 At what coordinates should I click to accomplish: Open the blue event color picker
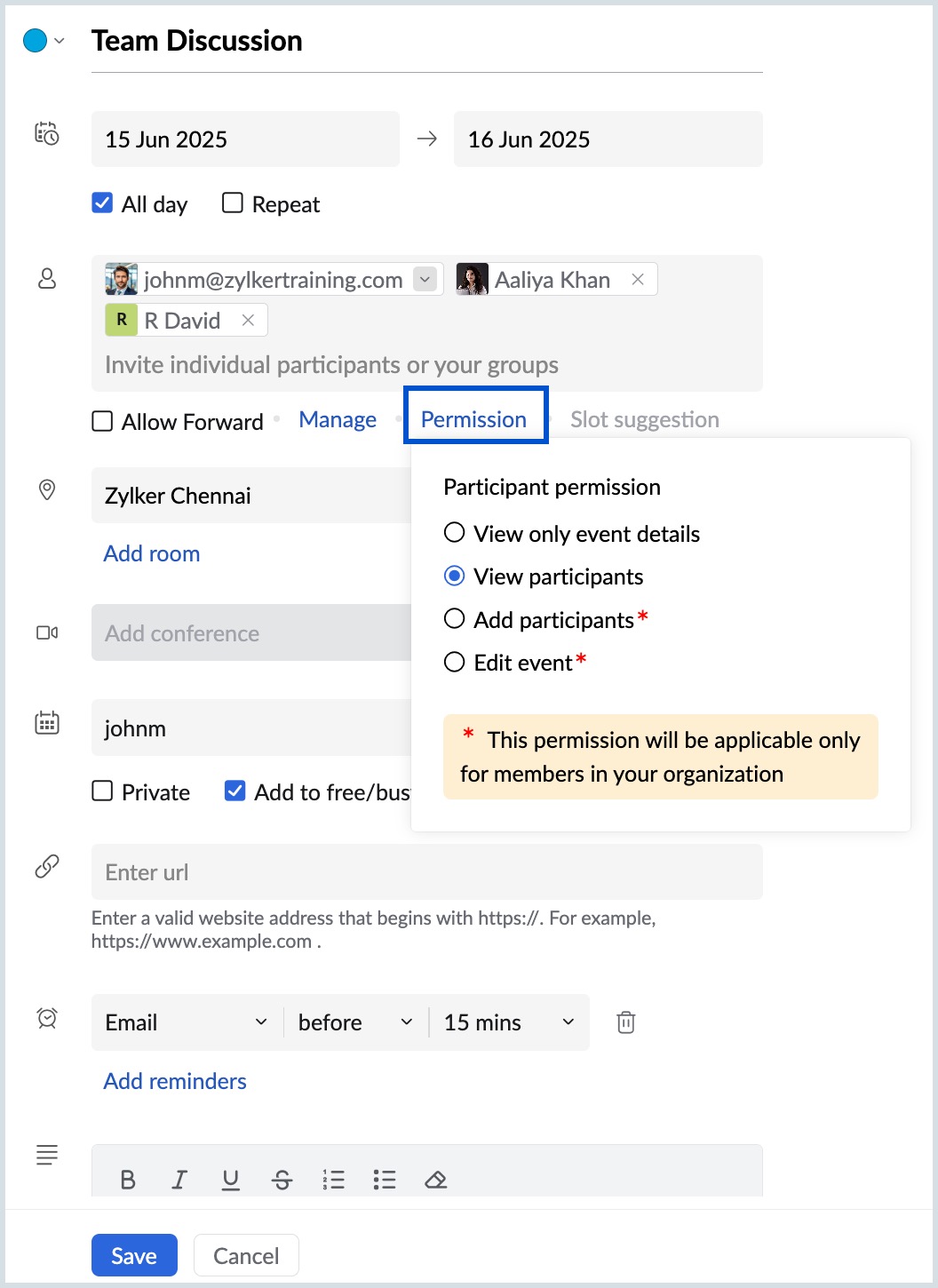(43, 41)
